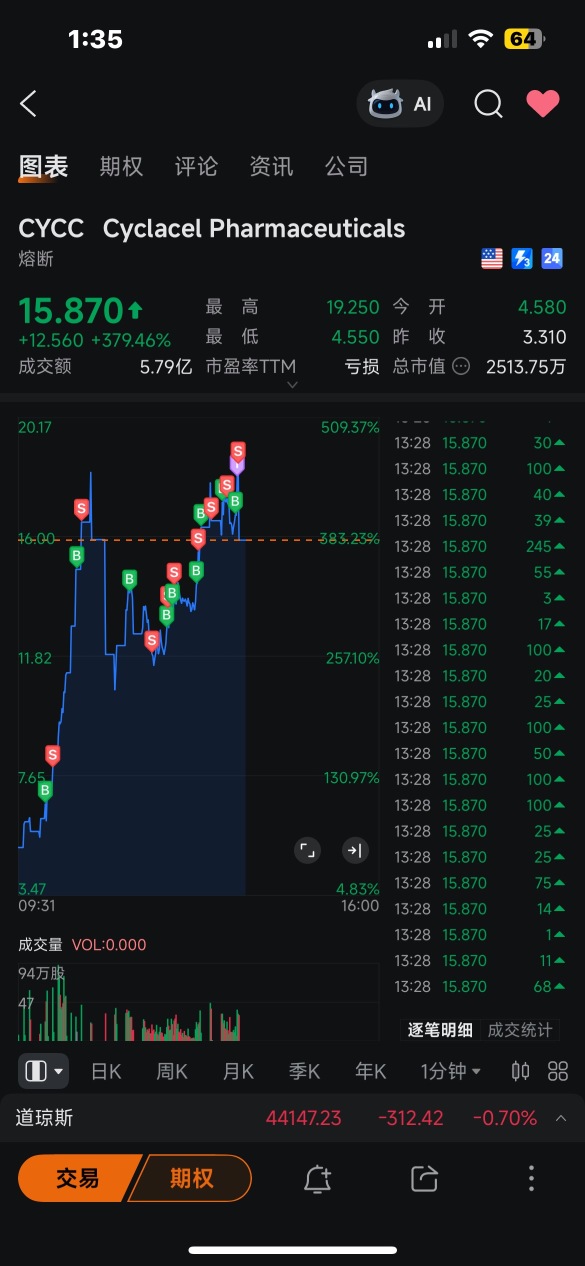Tap the 15.870 current price

click(x=70, y=310)
